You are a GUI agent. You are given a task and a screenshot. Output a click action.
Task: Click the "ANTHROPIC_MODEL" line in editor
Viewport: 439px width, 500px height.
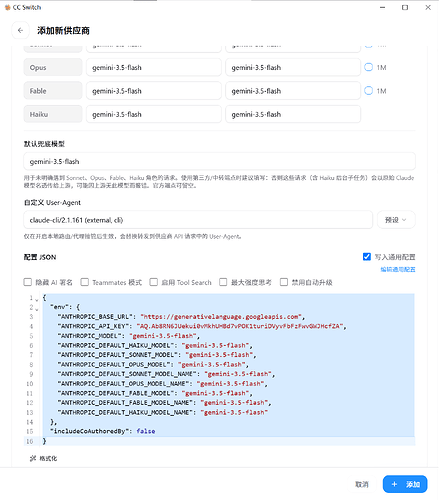129,336
